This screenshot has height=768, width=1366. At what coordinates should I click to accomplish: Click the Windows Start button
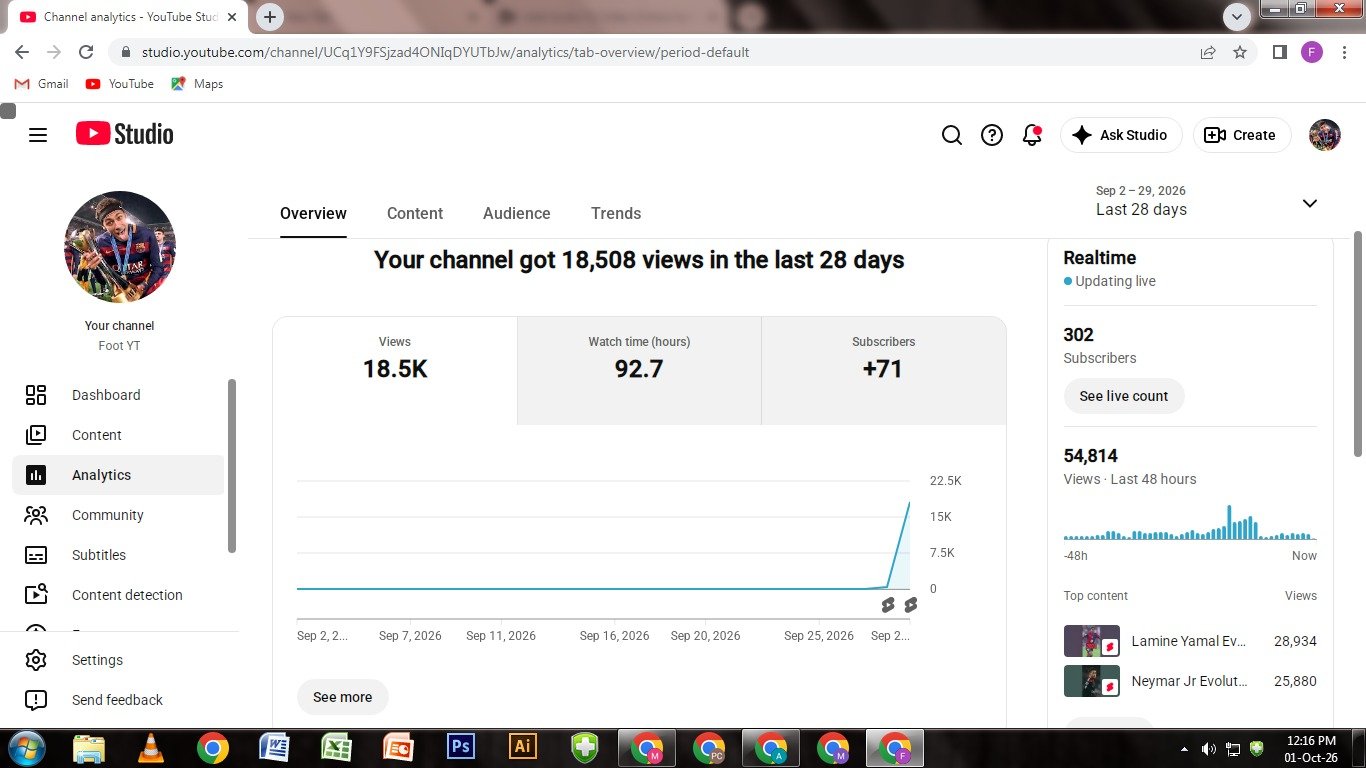[26, 747]
